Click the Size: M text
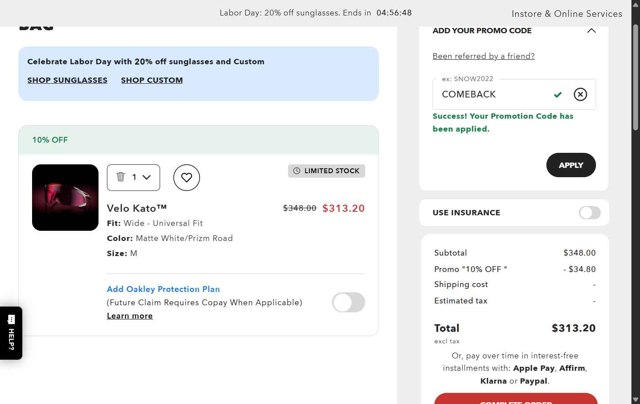The height and width of the screenshot is (404, 640). 122,253
